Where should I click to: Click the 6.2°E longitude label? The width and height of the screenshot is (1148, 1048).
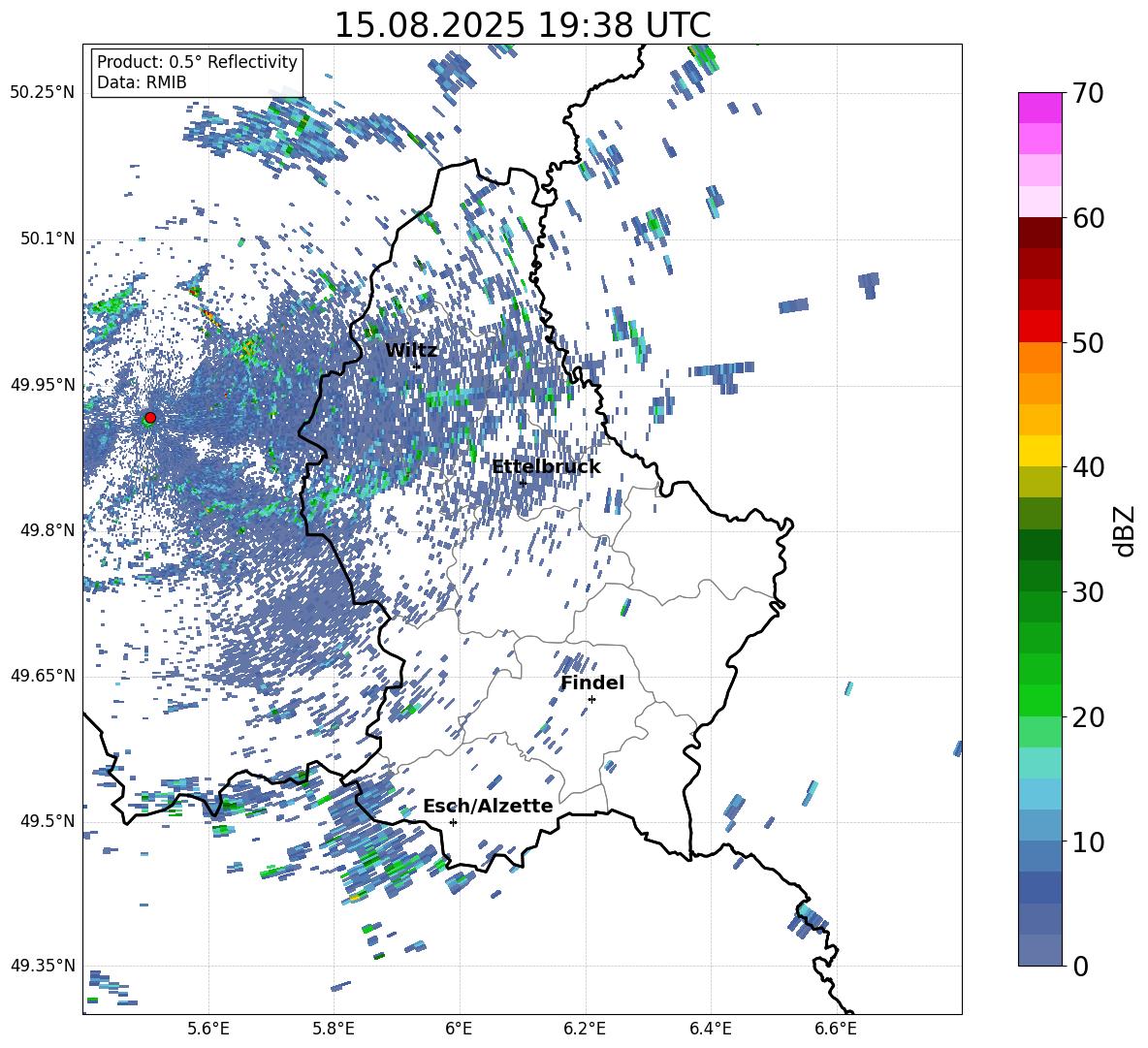coord(585,1029)
